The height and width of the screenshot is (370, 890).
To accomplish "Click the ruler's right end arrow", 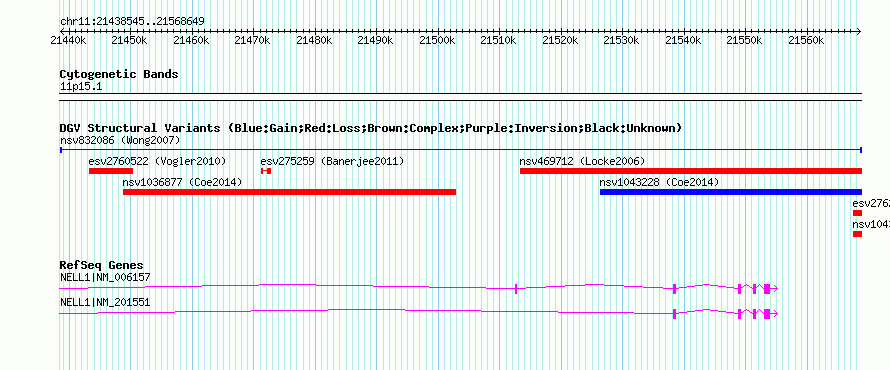I will 858,31.
